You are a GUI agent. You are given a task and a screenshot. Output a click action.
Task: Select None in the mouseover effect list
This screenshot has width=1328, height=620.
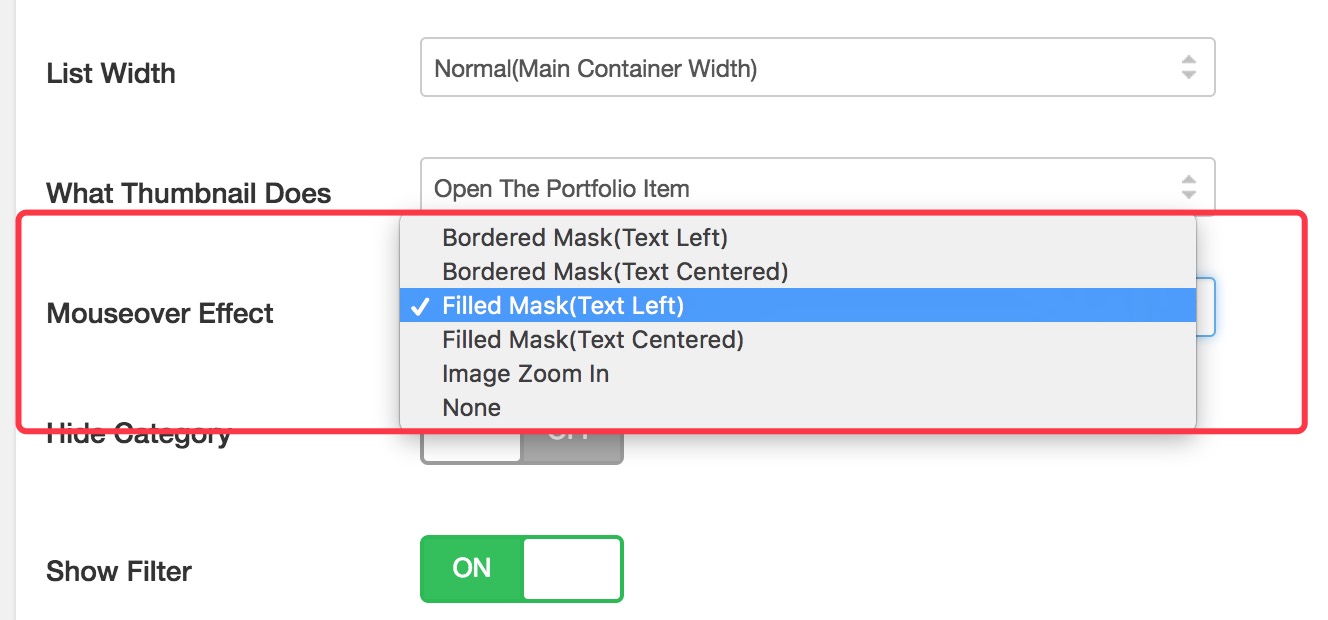[x=472, y=408]
